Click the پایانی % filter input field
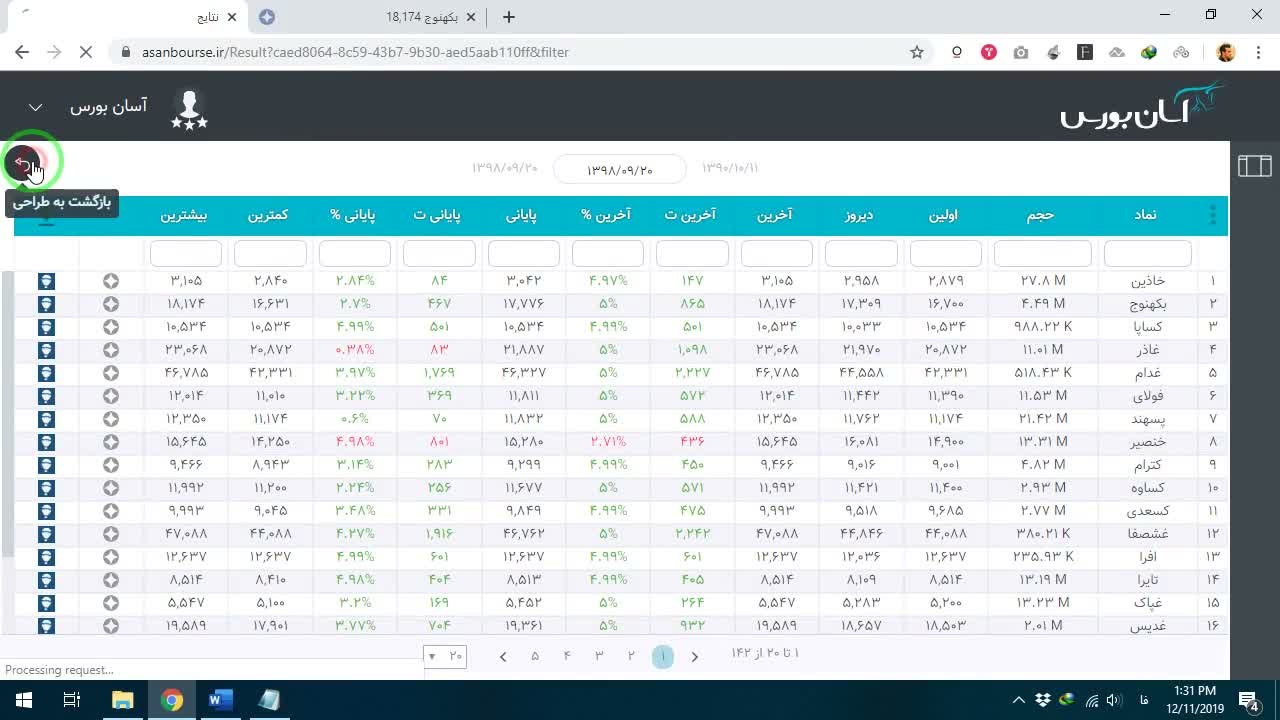Viewport: 1280px width, 720px height. (x=354, y=254)
